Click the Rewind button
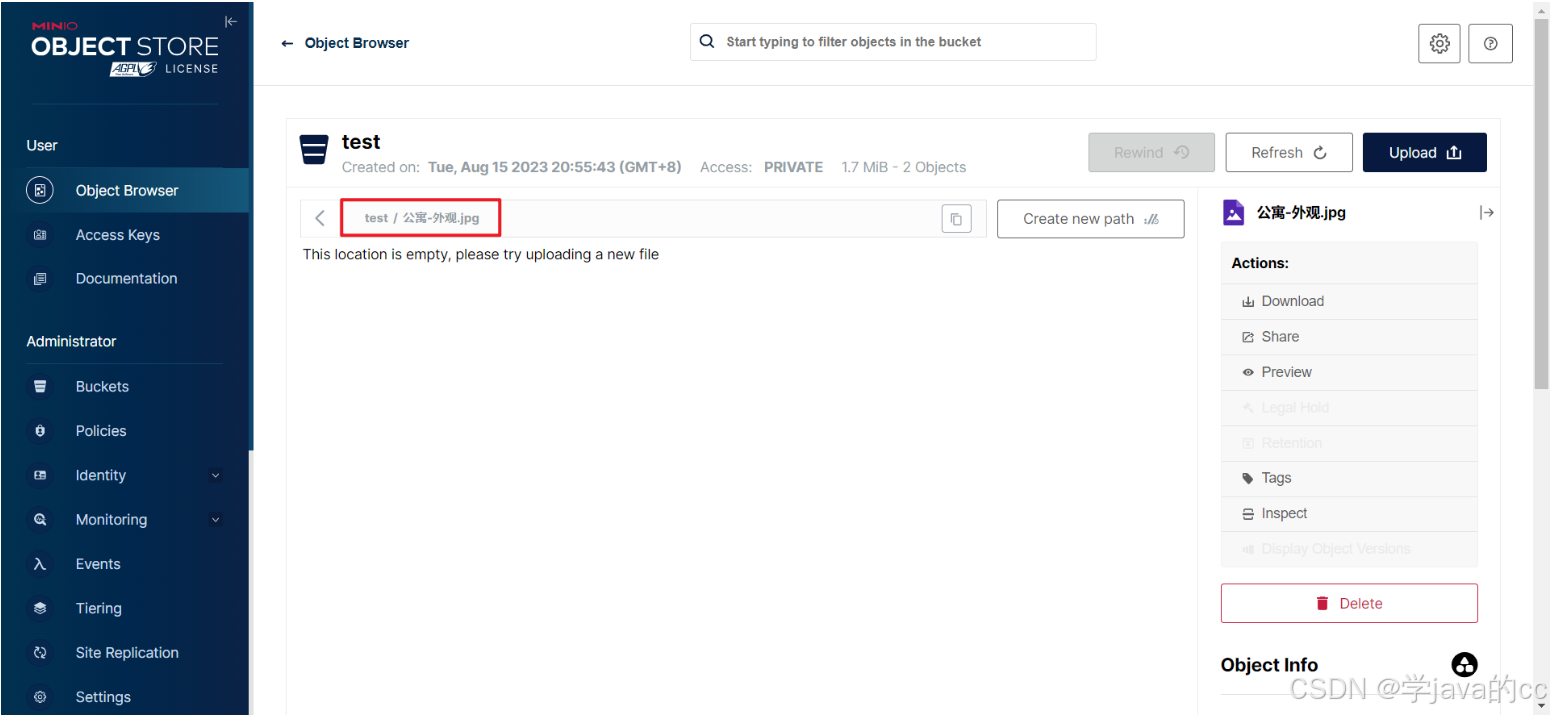 (1152, 153)
